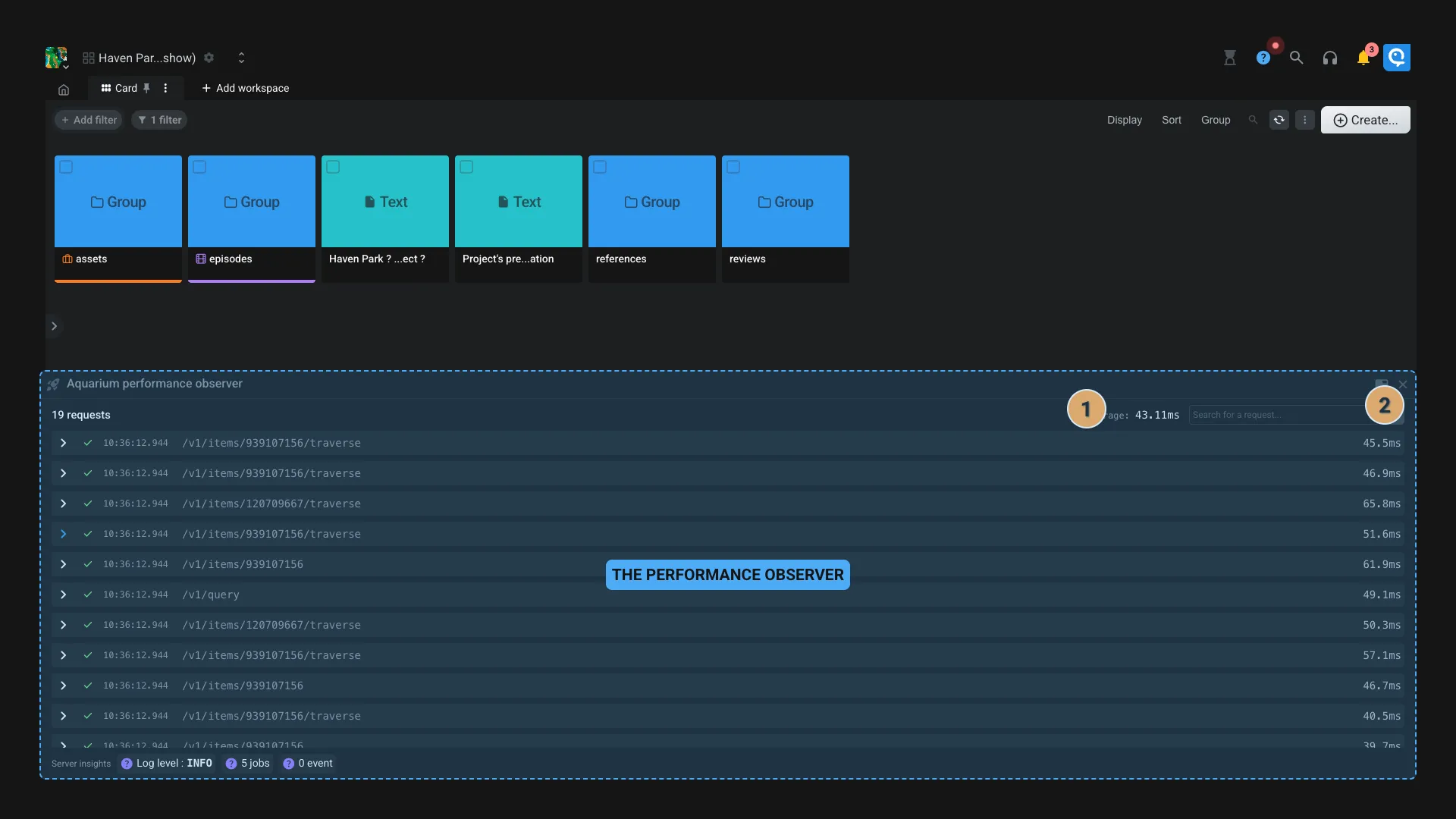Viewport: 1456px width, 819px height.
Task: Open the filter icon menu
Action: (x=159, y=119)
